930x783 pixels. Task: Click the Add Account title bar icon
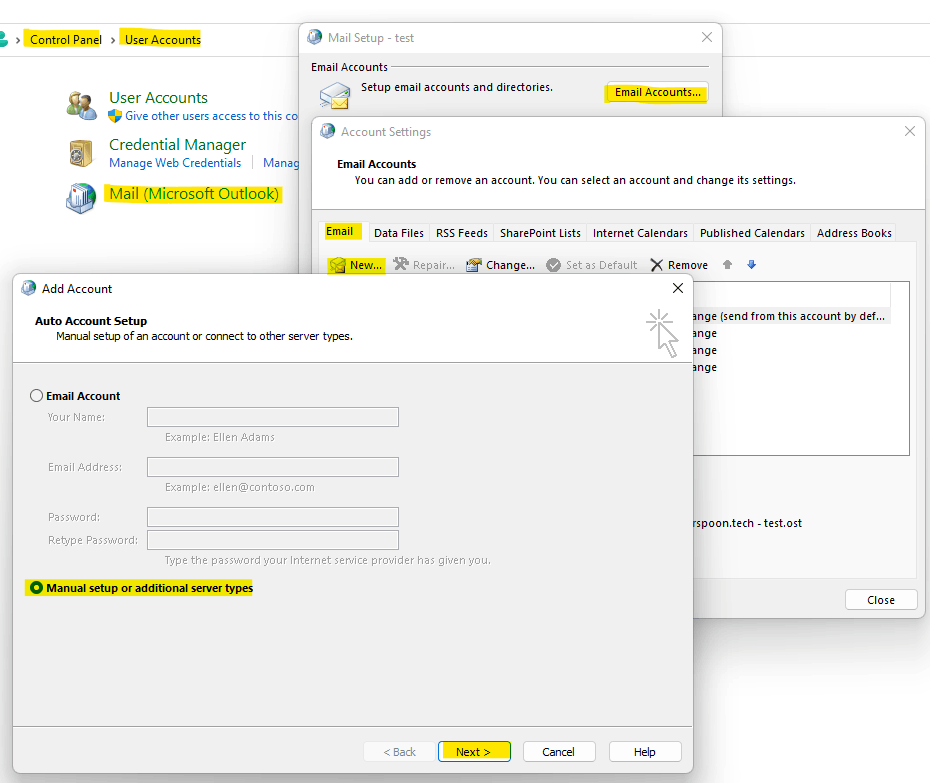point(28,288)
